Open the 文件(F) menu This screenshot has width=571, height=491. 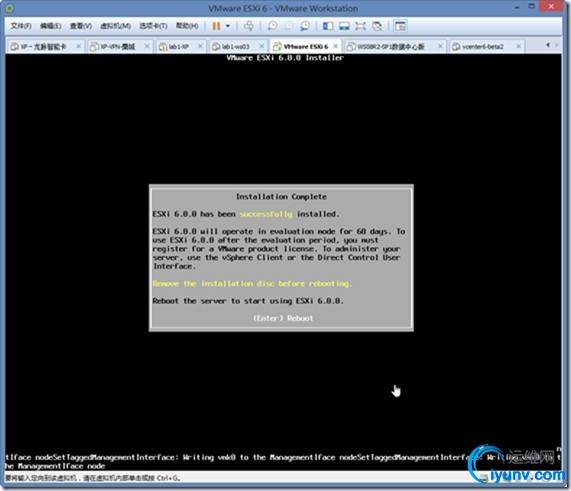[21, 26]
